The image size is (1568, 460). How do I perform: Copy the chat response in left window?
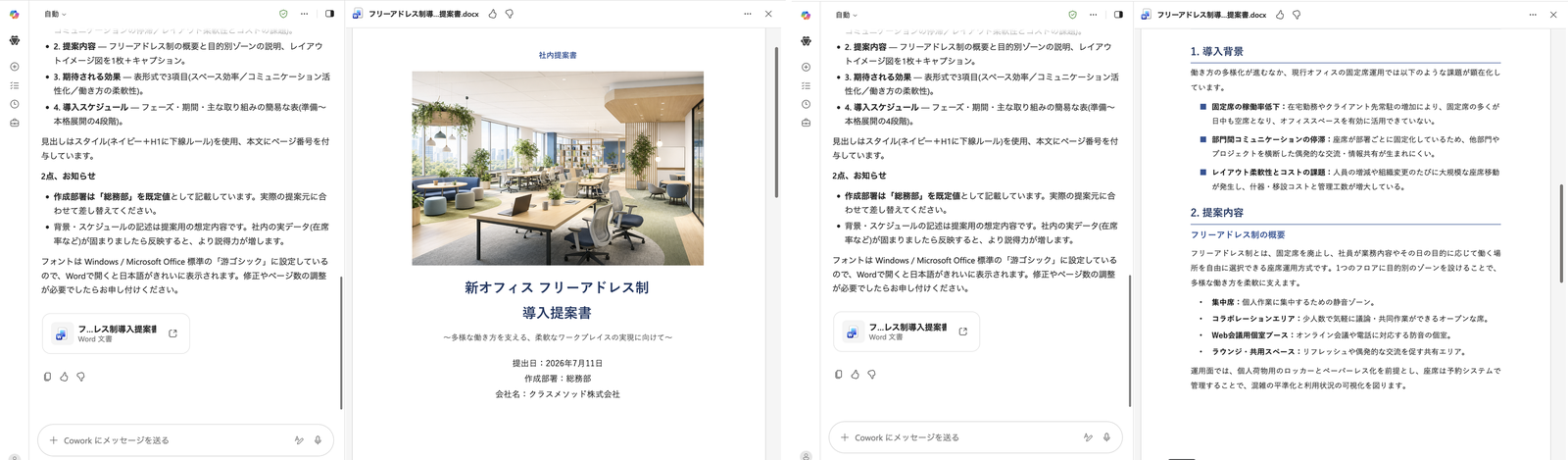click(47, 376)
